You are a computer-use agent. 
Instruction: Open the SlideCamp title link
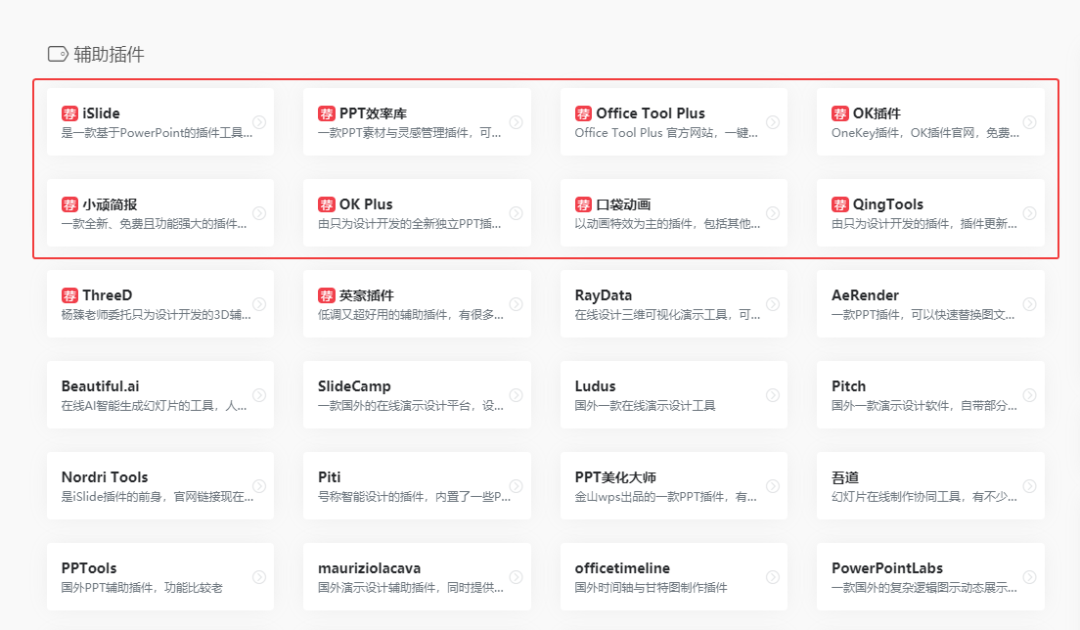click(x=354, y=386)
